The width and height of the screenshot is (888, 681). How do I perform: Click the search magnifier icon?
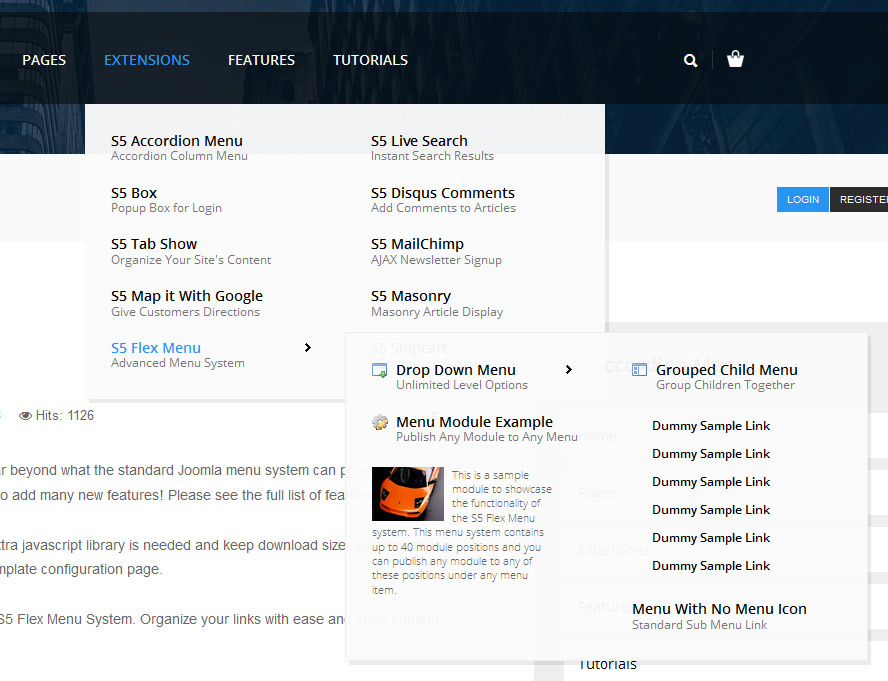click(690, 60)
